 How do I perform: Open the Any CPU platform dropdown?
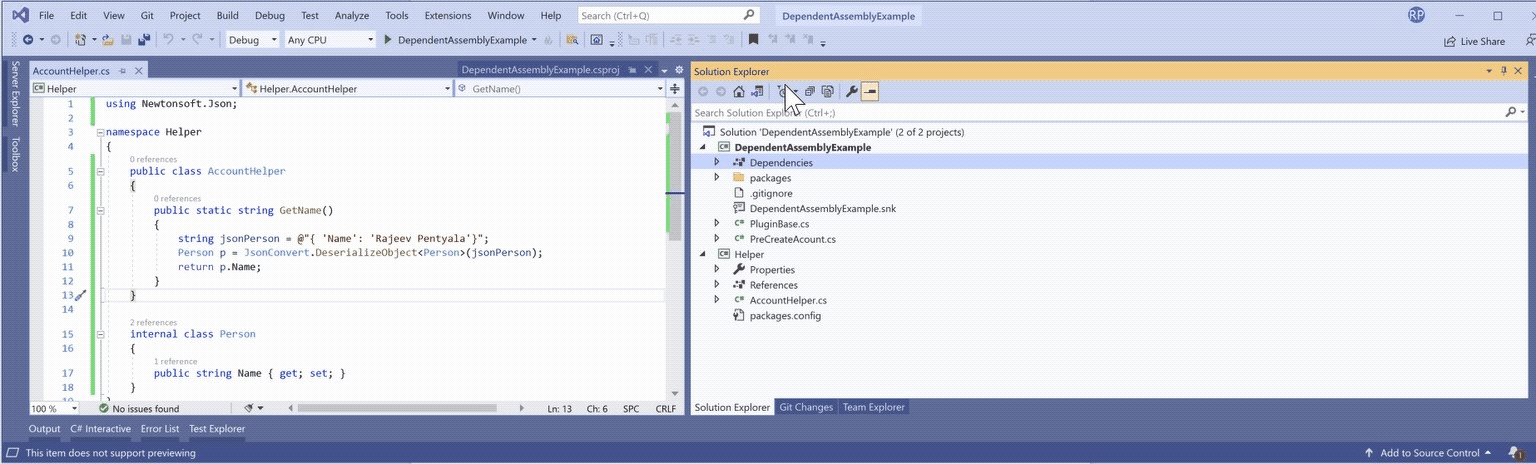coord(329,40)
